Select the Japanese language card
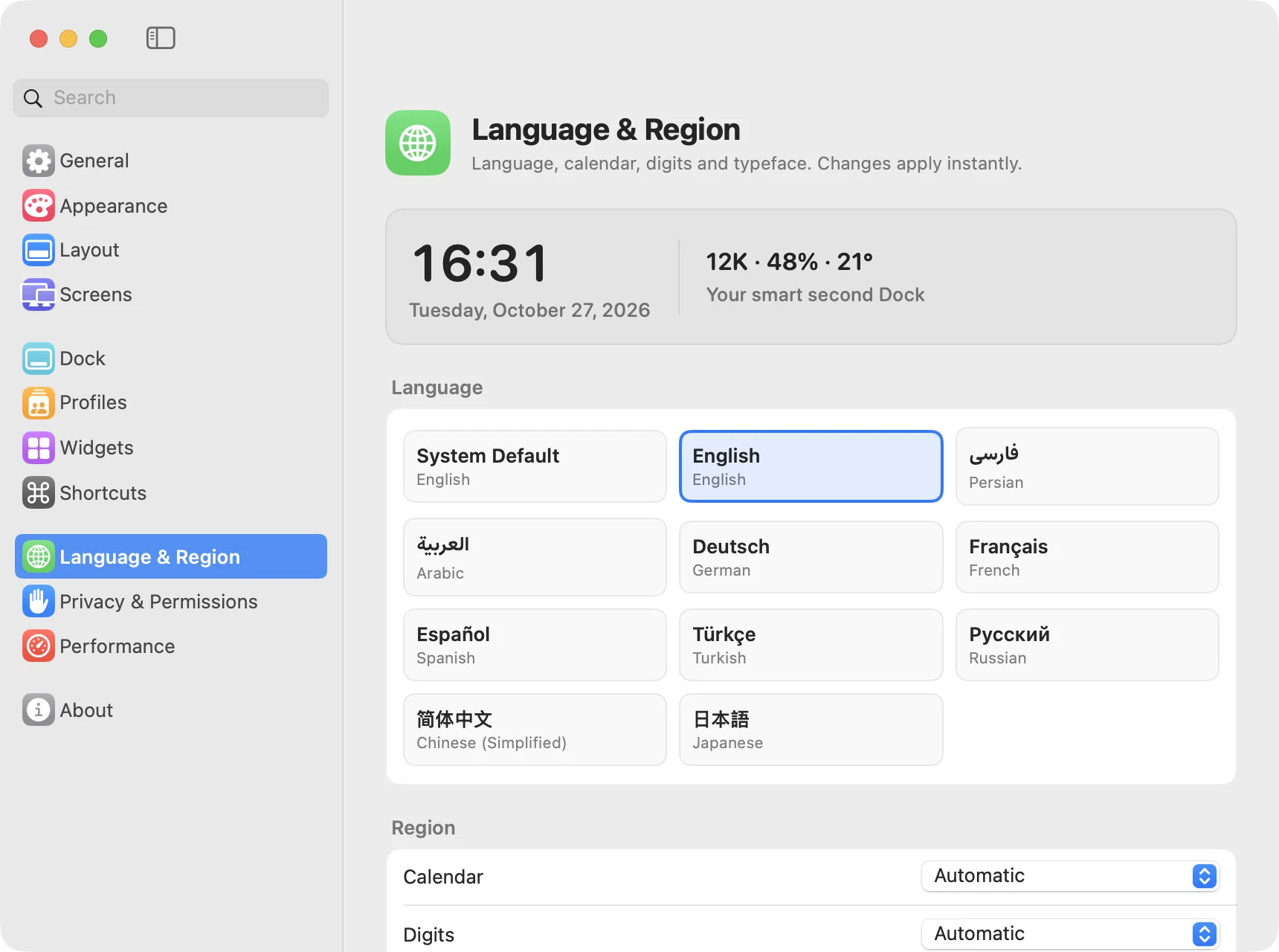 click(x=811, y=730)
